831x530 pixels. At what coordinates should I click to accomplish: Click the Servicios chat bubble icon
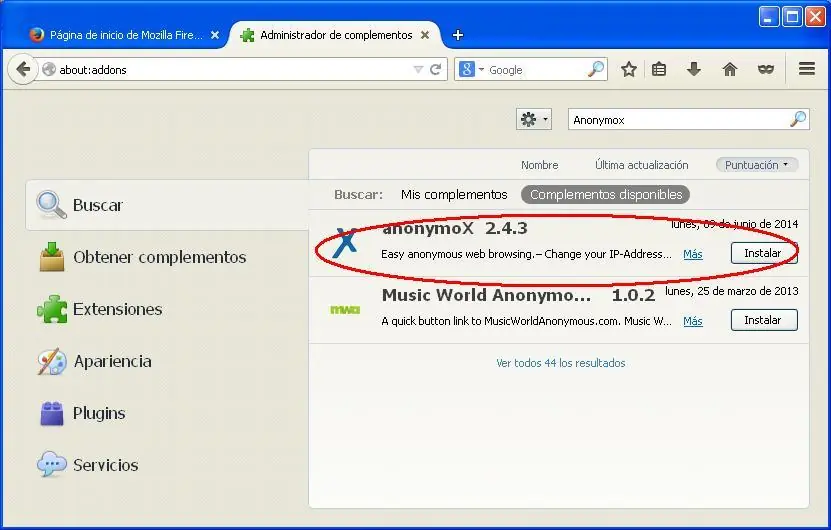coord(51,464)
